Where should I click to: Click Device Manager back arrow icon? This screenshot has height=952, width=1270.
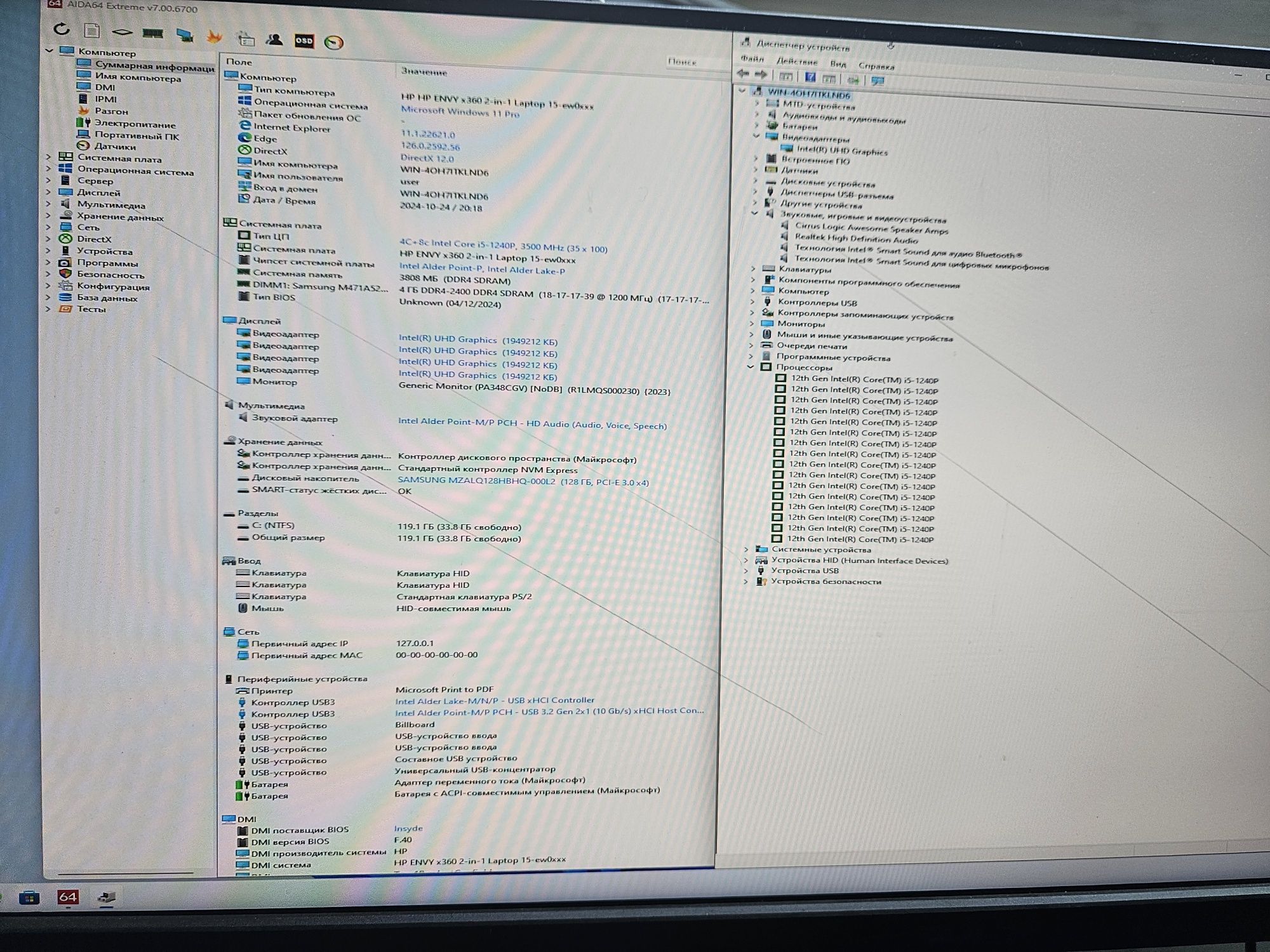(x=742, y=74)
